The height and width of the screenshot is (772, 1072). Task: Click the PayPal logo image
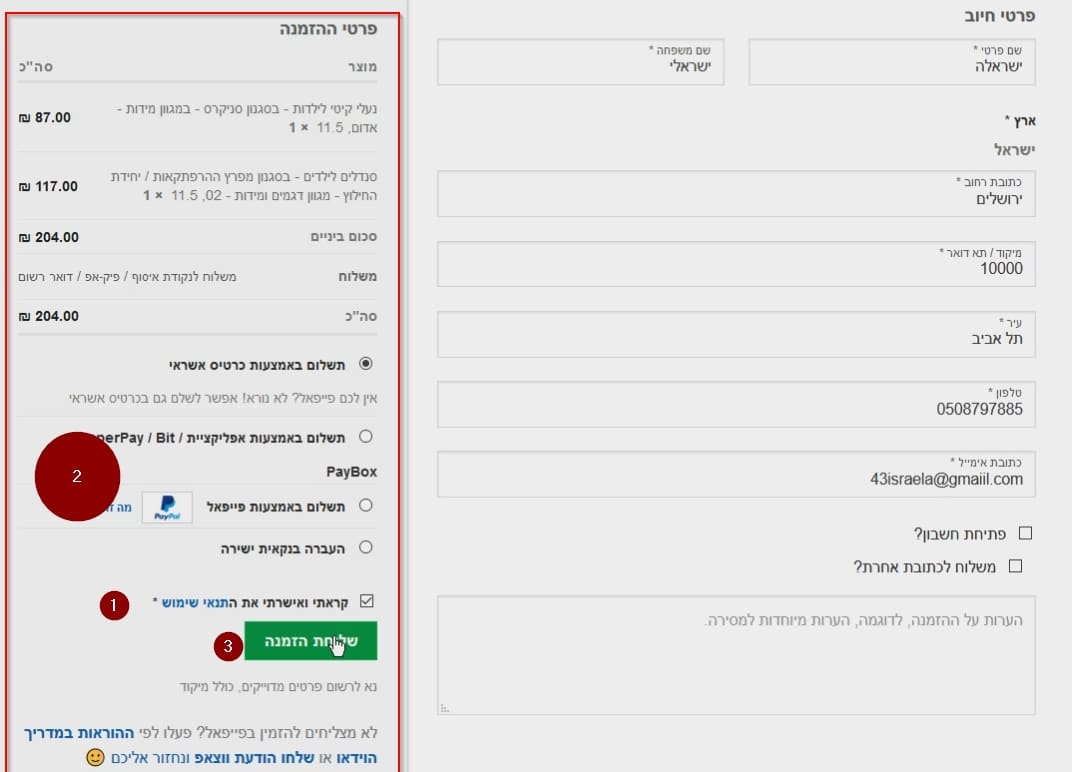click(x=167, y=507)
